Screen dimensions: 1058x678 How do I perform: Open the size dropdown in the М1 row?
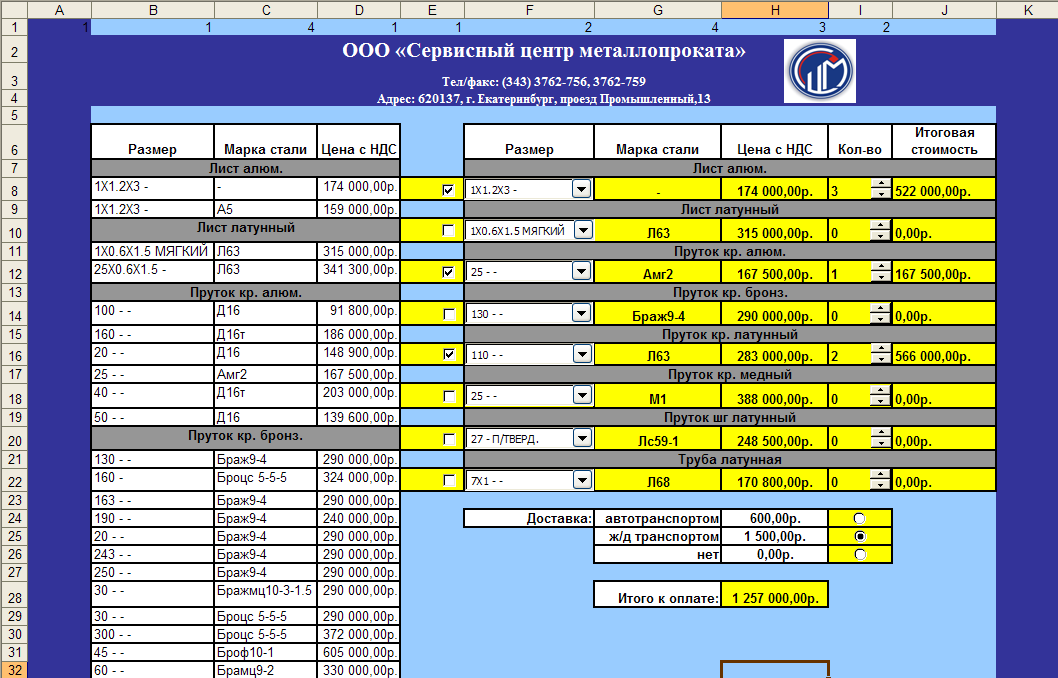pyautogui.click(x=582, y=395)
